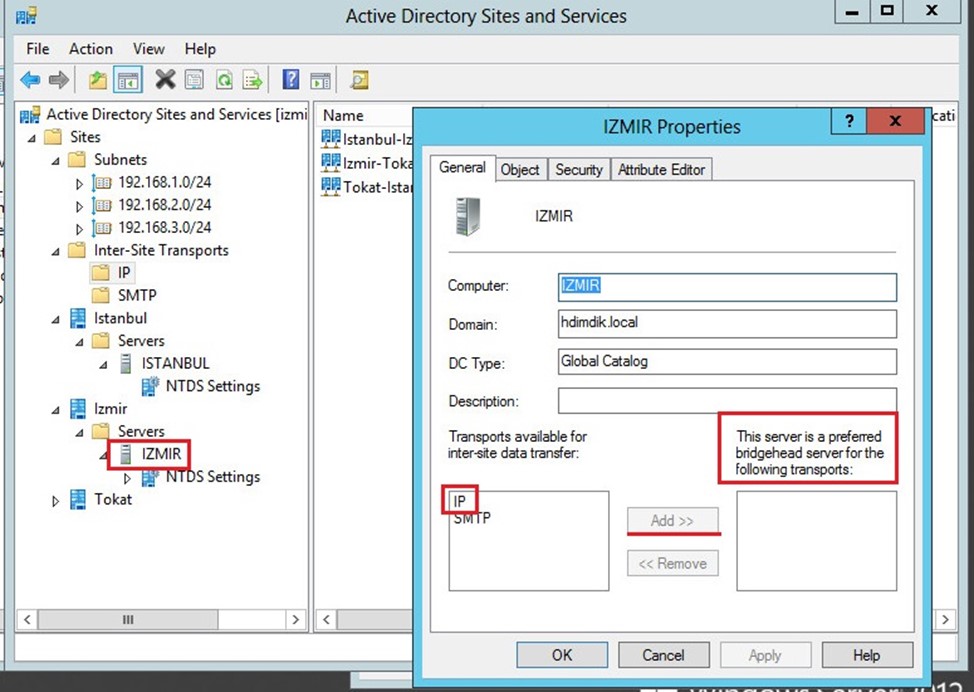Click the Domain field showing hdimdik.local
This screenshot has height=692, width=974.
(x=727, y=324)
